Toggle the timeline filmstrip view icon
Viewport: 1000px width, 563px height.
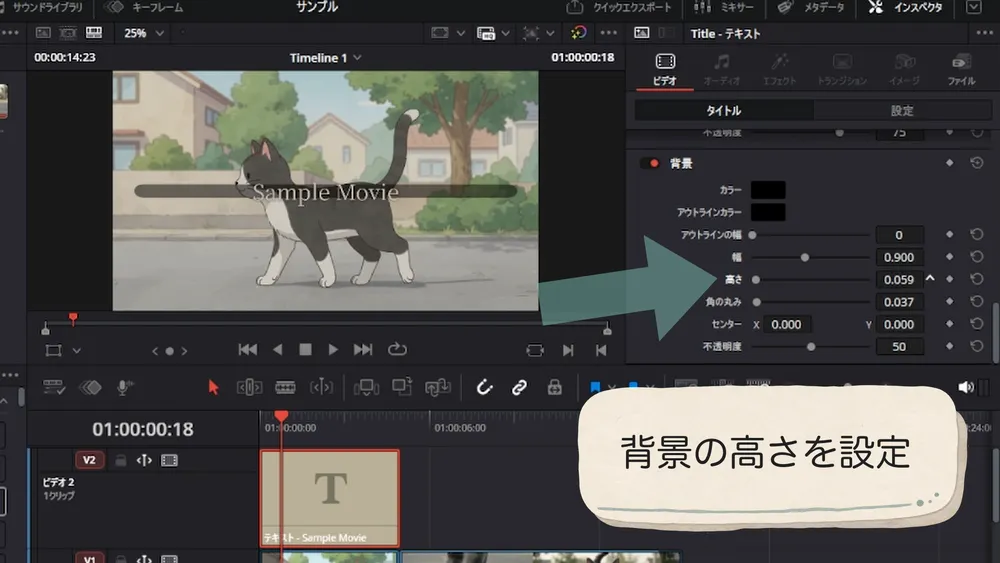point(94,33)
